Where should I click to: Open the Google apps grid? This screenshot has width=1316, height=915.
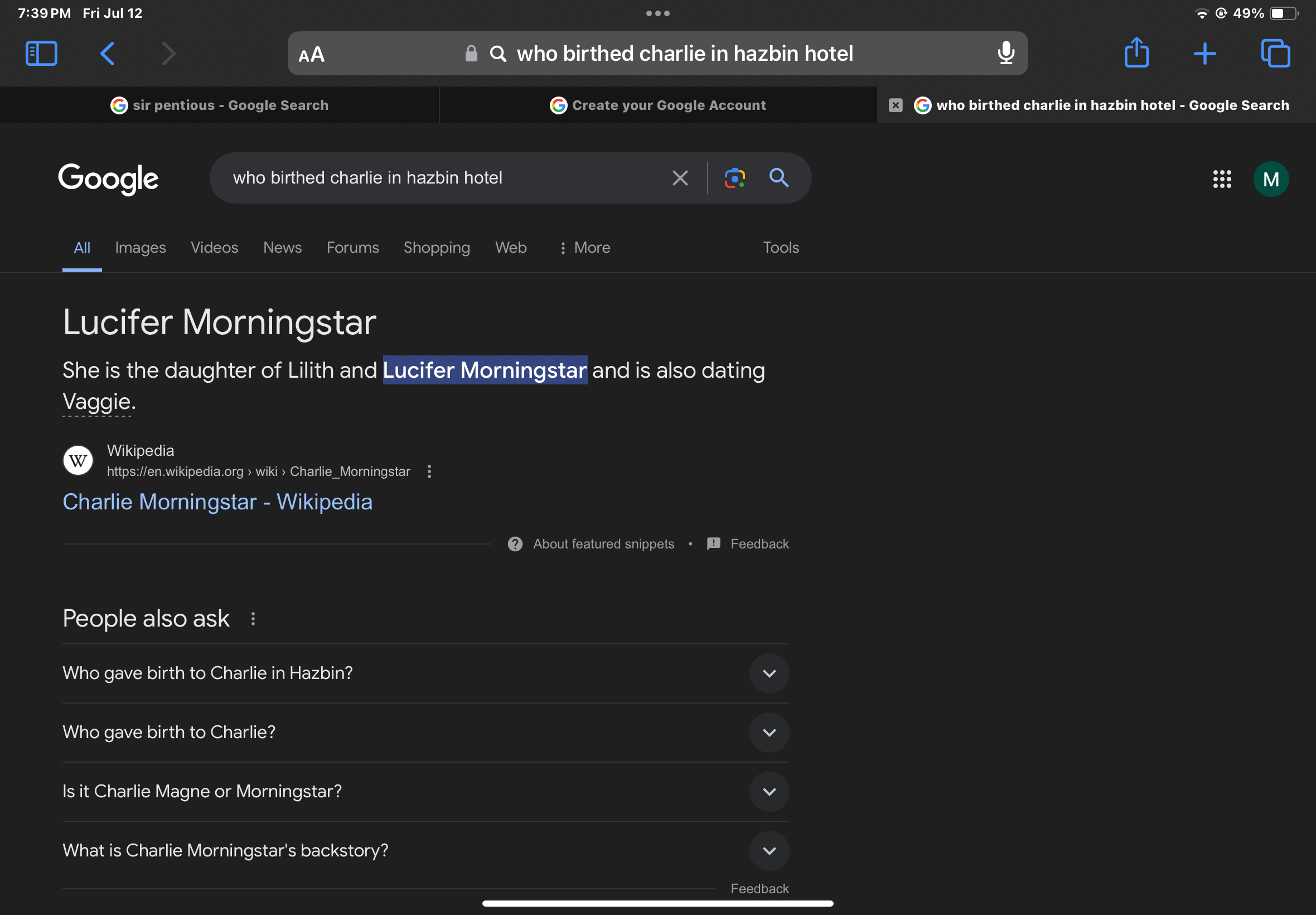coord(1221,179)
